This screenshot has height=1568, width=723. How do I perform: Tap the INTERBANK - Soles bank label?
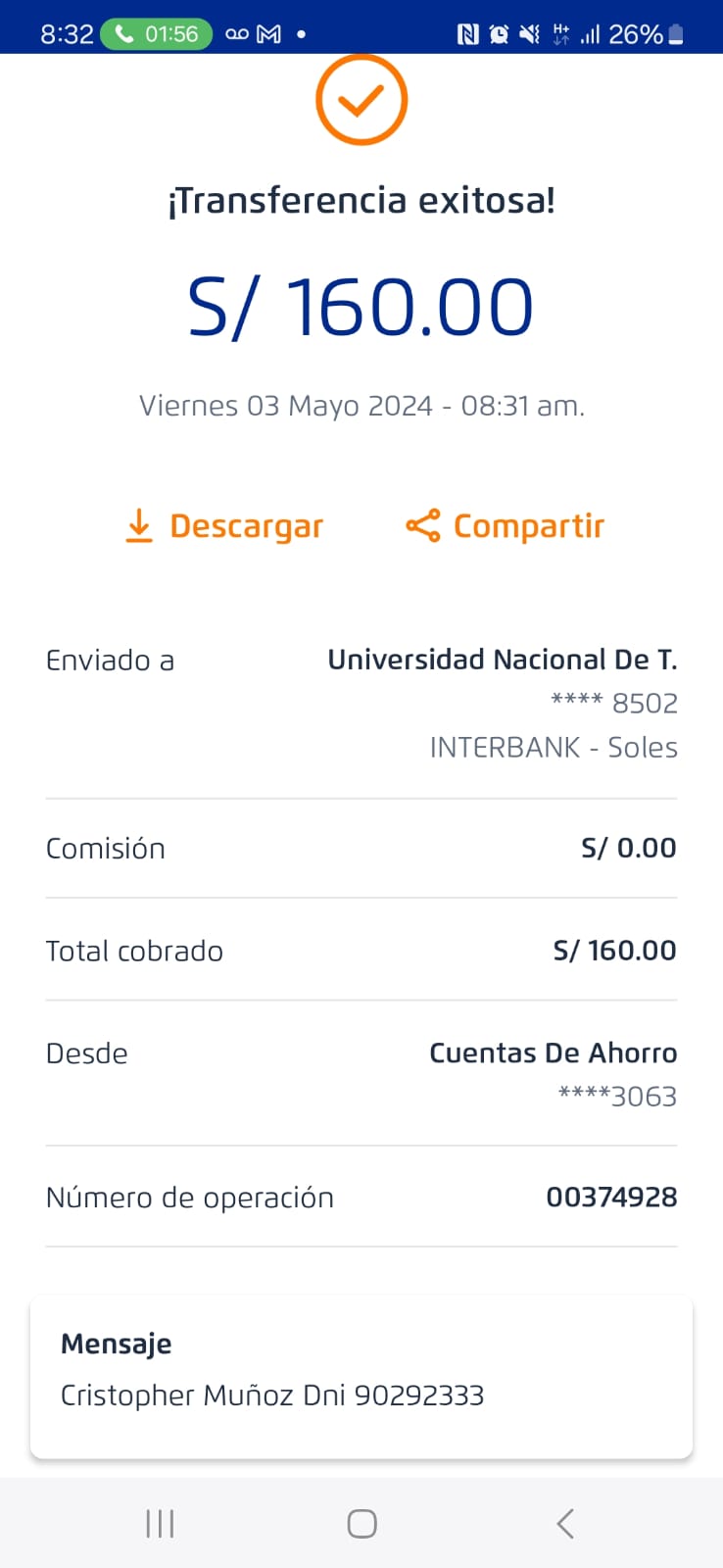554,747
